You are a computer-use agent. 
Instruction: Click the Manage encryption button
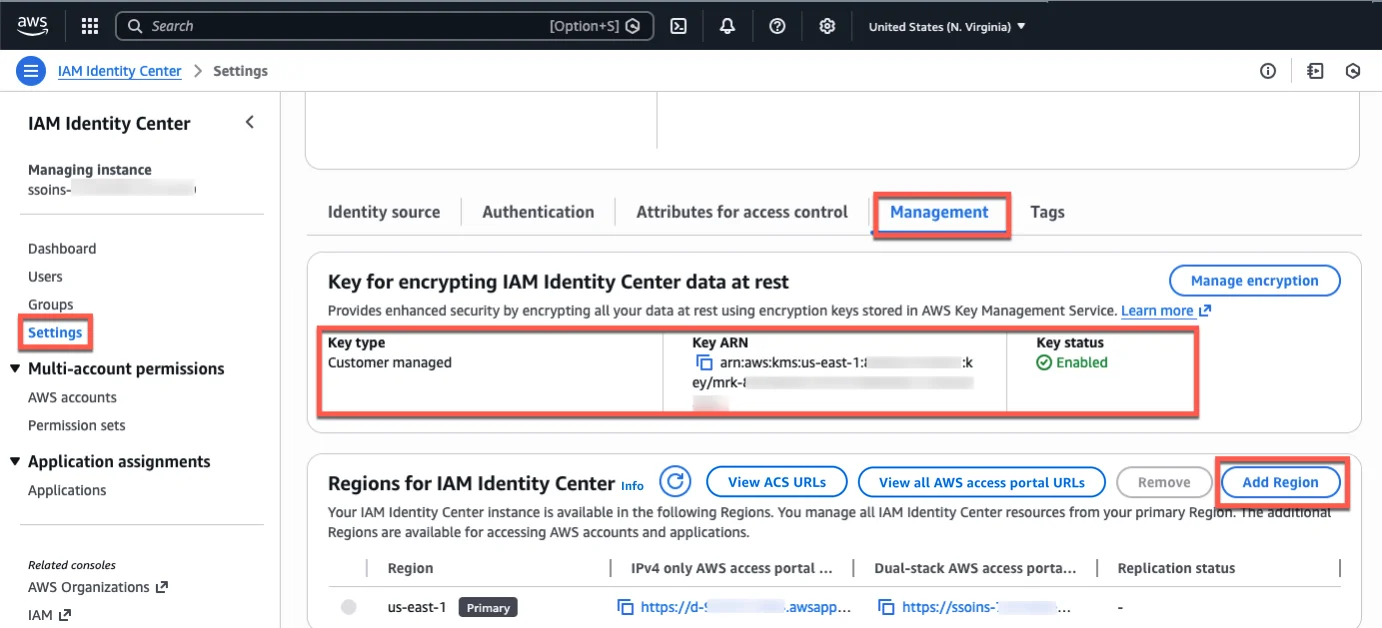pos(1254,280)
